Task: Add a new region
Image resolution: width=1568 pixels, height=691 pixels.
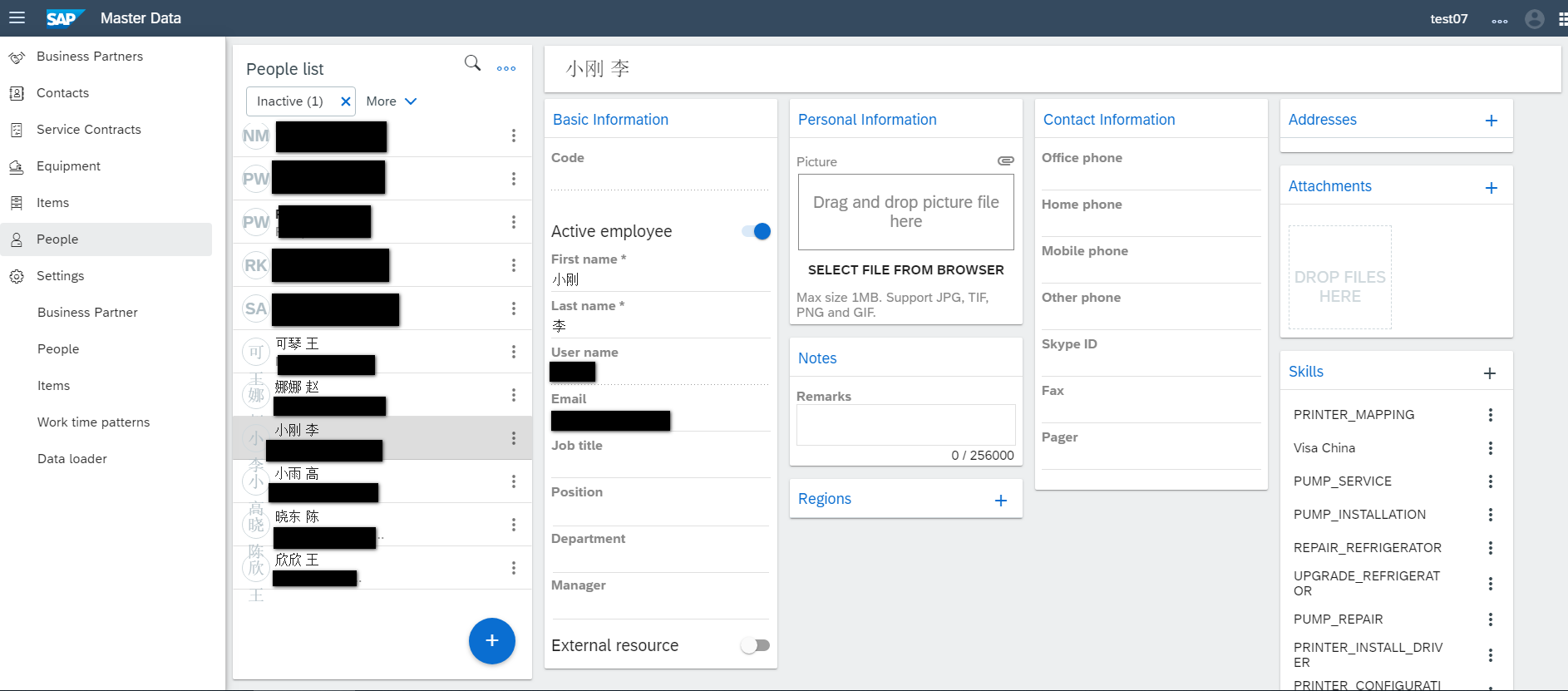Action: pos(1001,500)
